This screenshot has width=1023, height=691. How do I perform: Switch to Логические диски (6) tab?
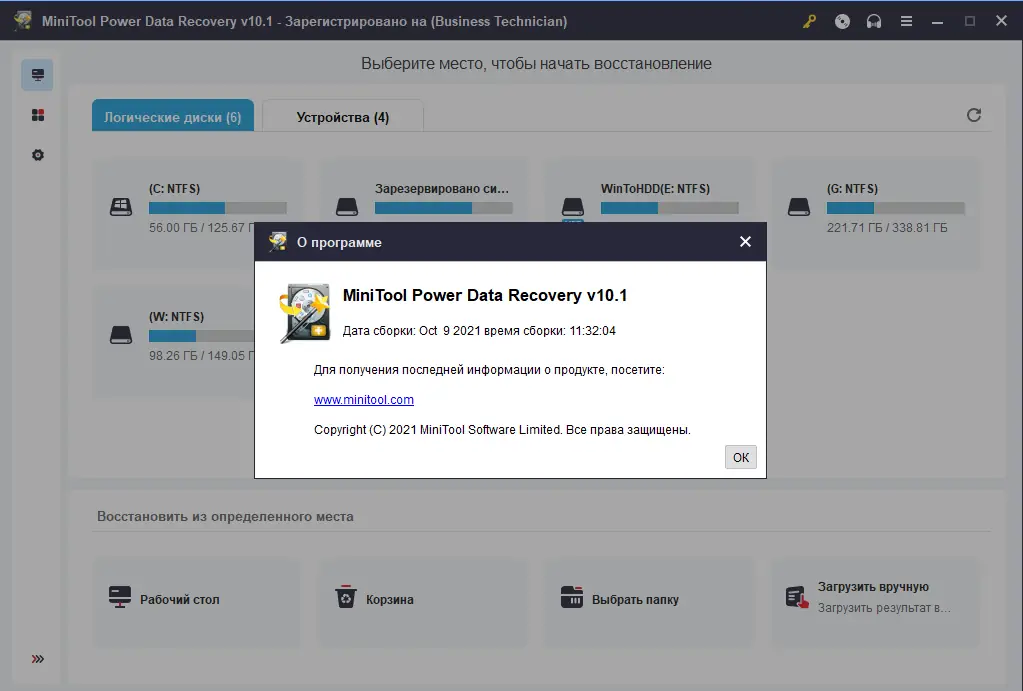click(x=173, y=115)
